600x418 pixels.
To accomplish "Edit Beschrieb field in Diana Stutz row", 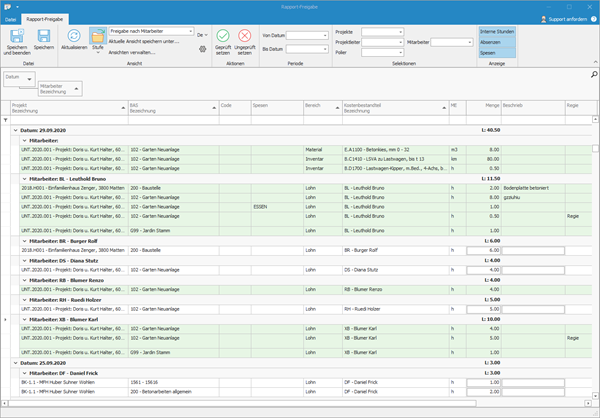I will [x=533, y=270].
